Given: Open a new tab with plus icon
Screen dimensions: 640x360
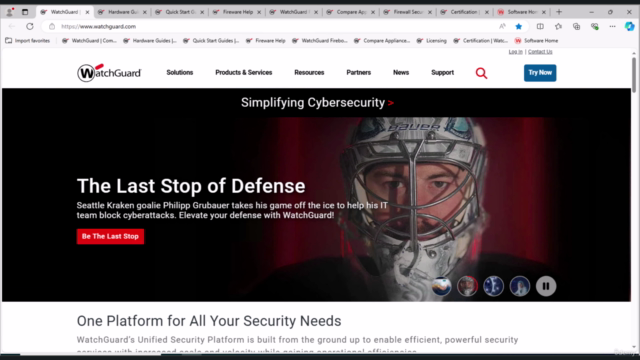Looking at the screenshot, I should pyautogui.click(x=559, y=12).
